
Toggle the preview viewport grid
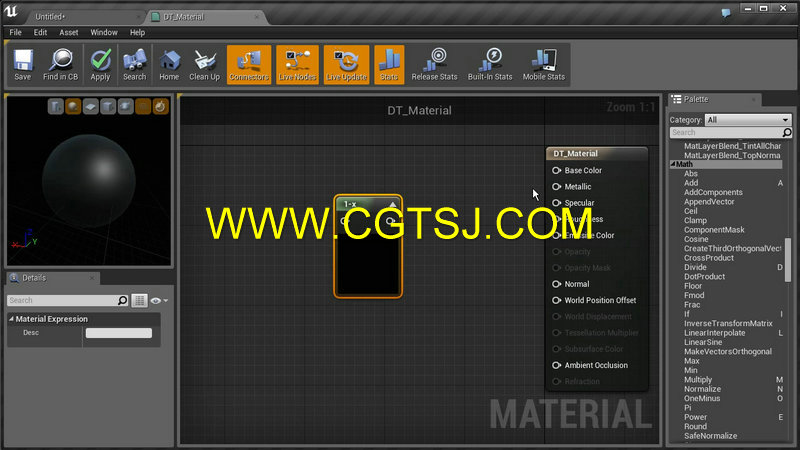click(x=143, y=107)
